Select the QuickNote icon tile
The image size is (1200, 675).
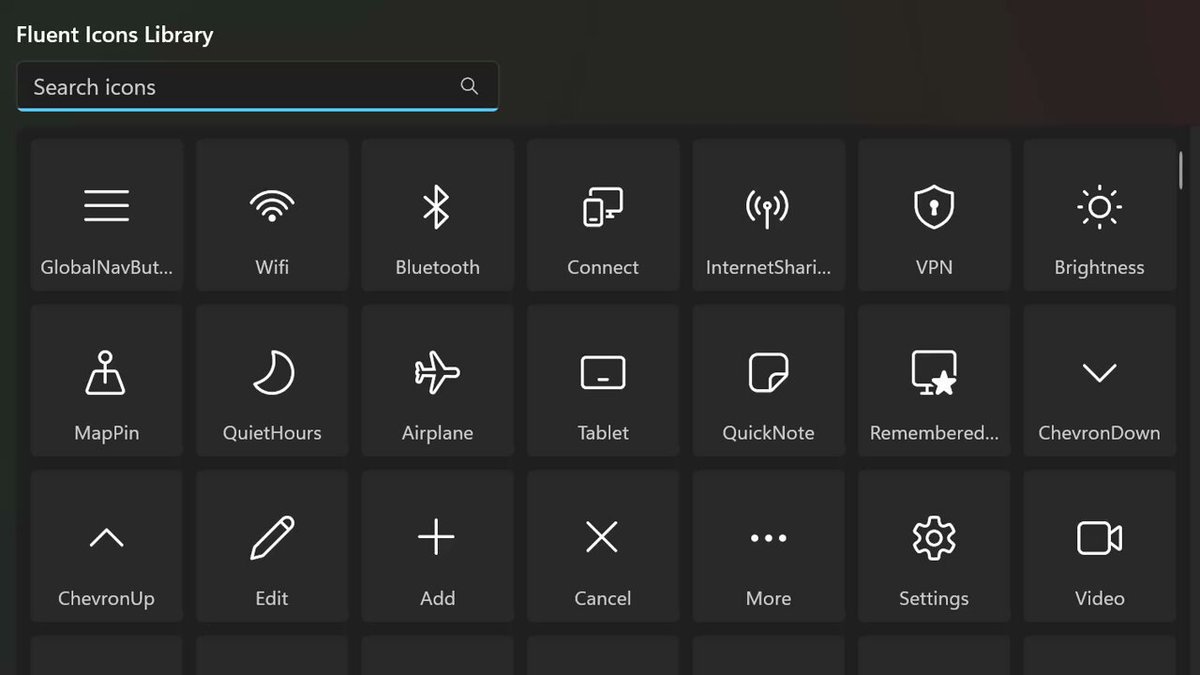(x=768, y=381)
